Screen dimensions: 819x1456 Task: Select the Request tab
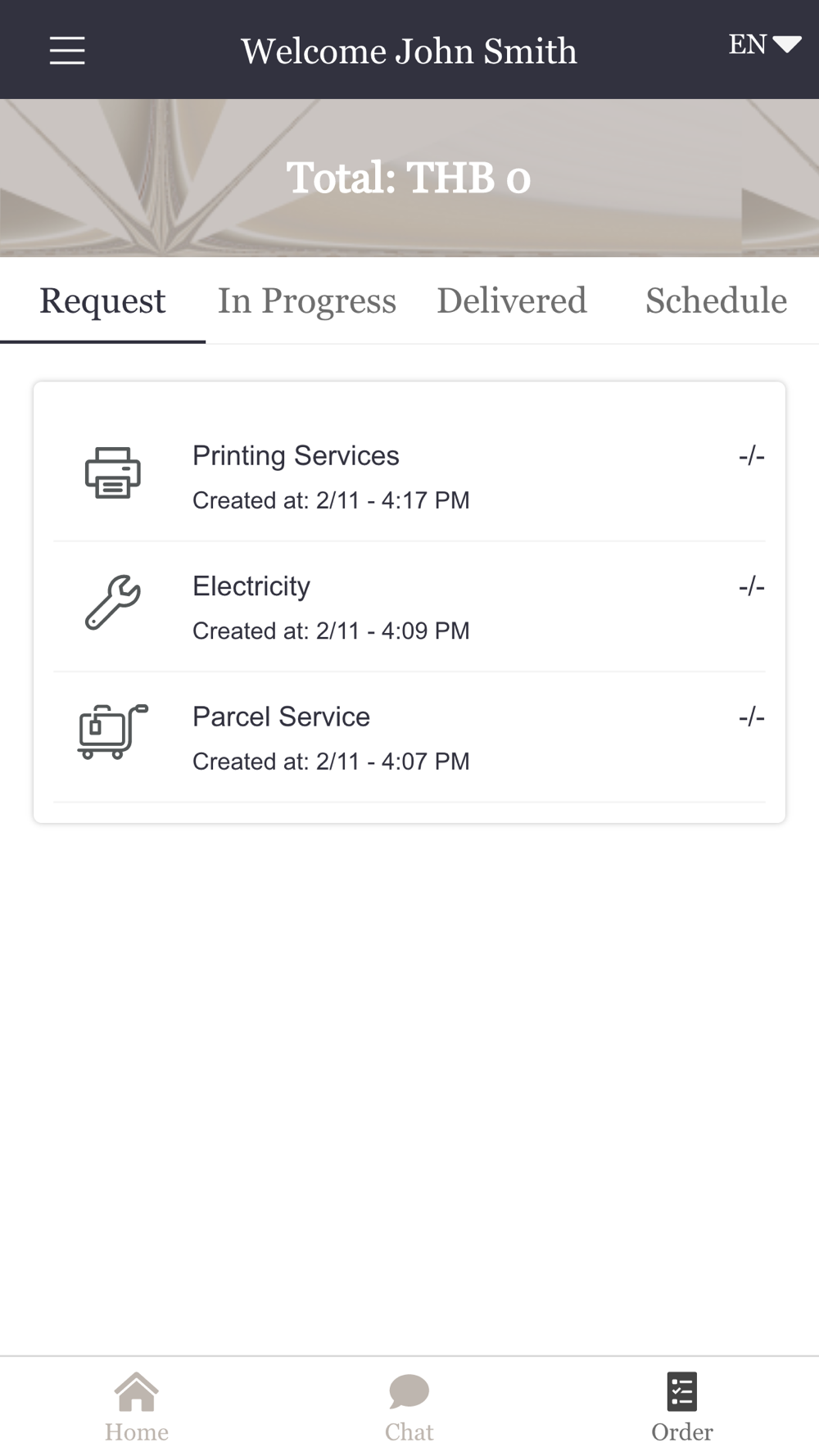102,301
